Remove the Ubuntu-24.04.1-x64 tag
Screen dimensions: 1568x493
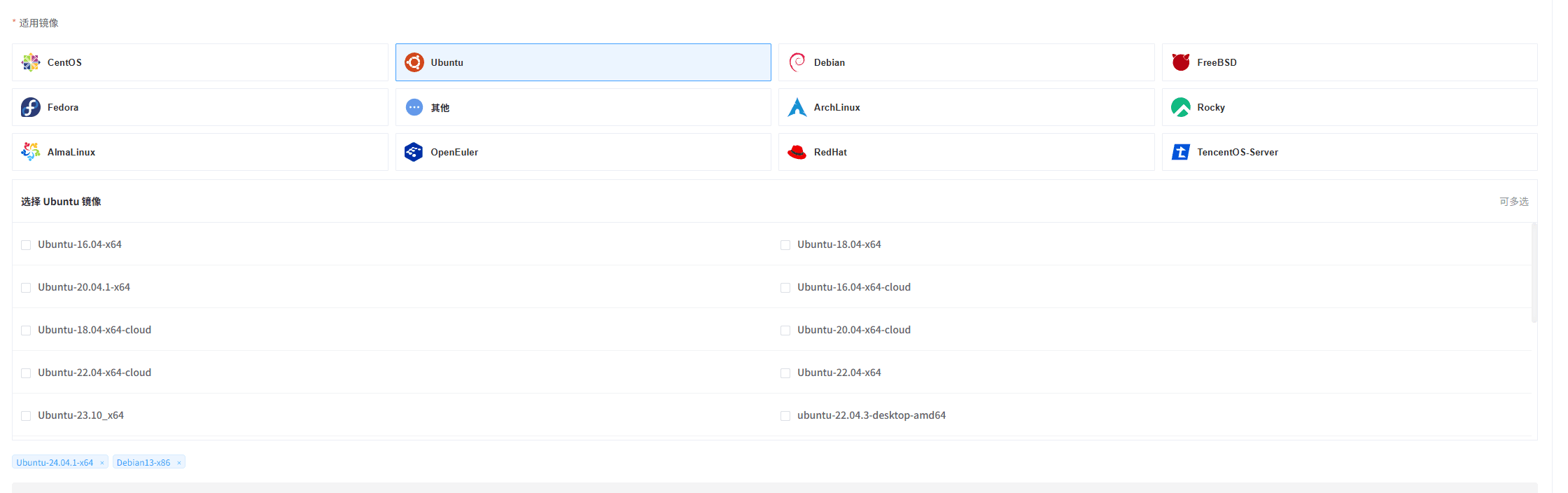(102, 463)
